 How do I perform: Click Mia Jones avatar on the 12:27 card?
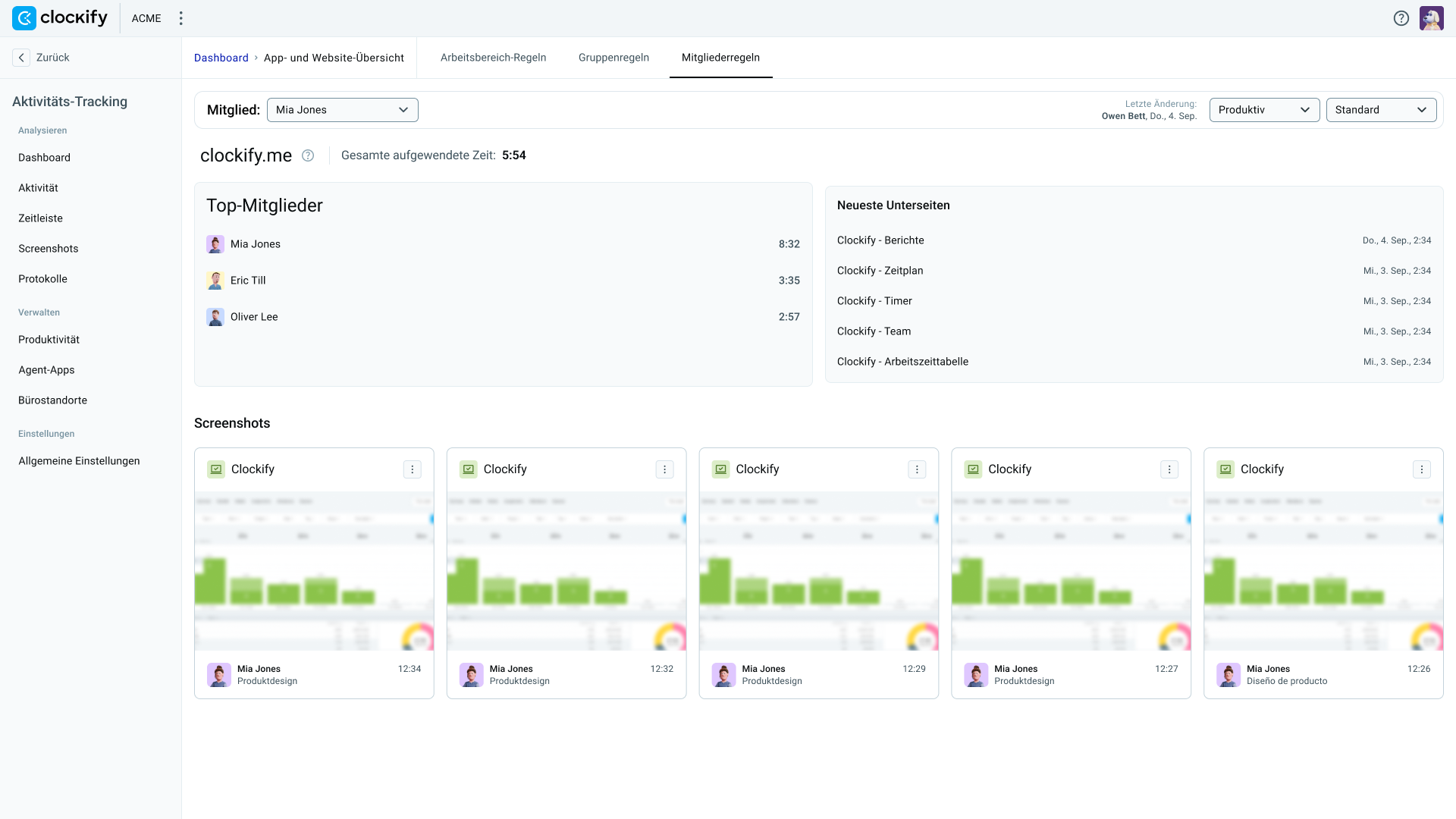pos(976,675)
